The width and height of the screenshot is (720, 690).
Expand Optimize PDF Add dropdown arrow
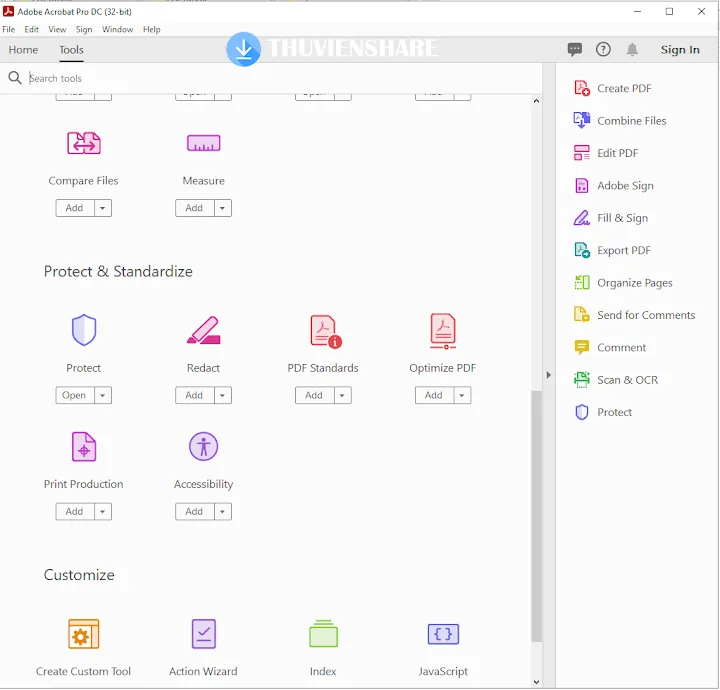click(462, 395)
